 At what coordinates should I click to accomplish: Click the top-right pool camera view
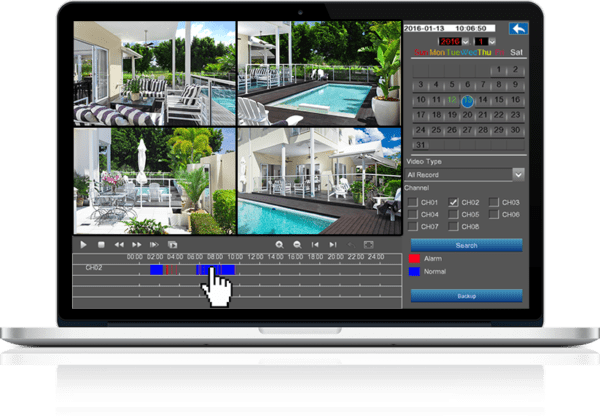317,70
